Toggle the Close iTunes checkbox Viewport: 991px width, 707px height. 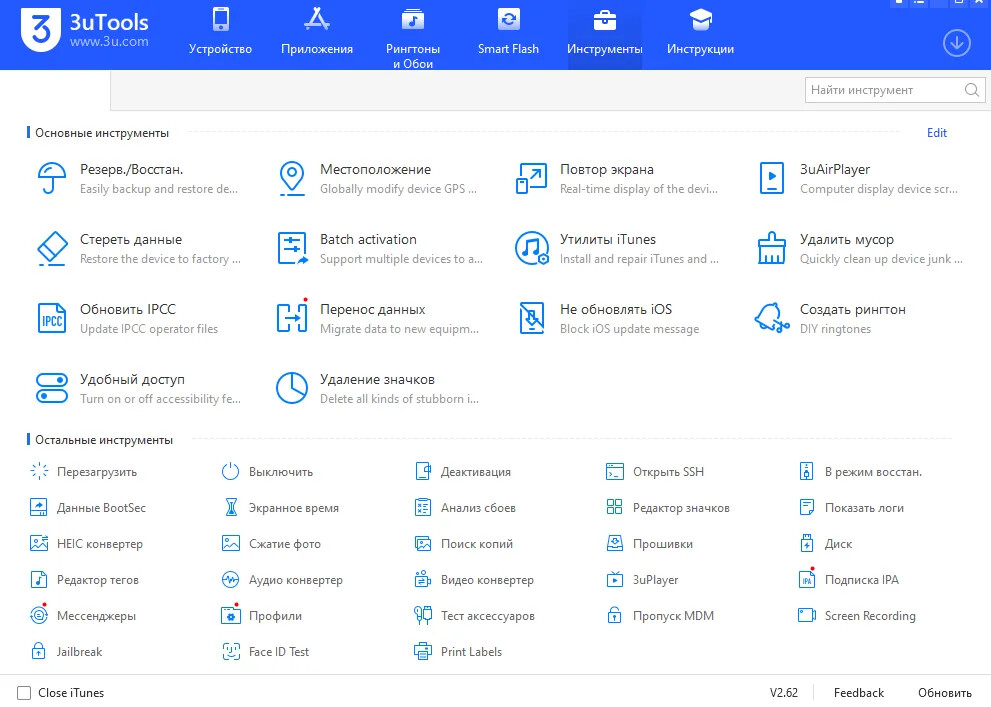pos(24,692)
